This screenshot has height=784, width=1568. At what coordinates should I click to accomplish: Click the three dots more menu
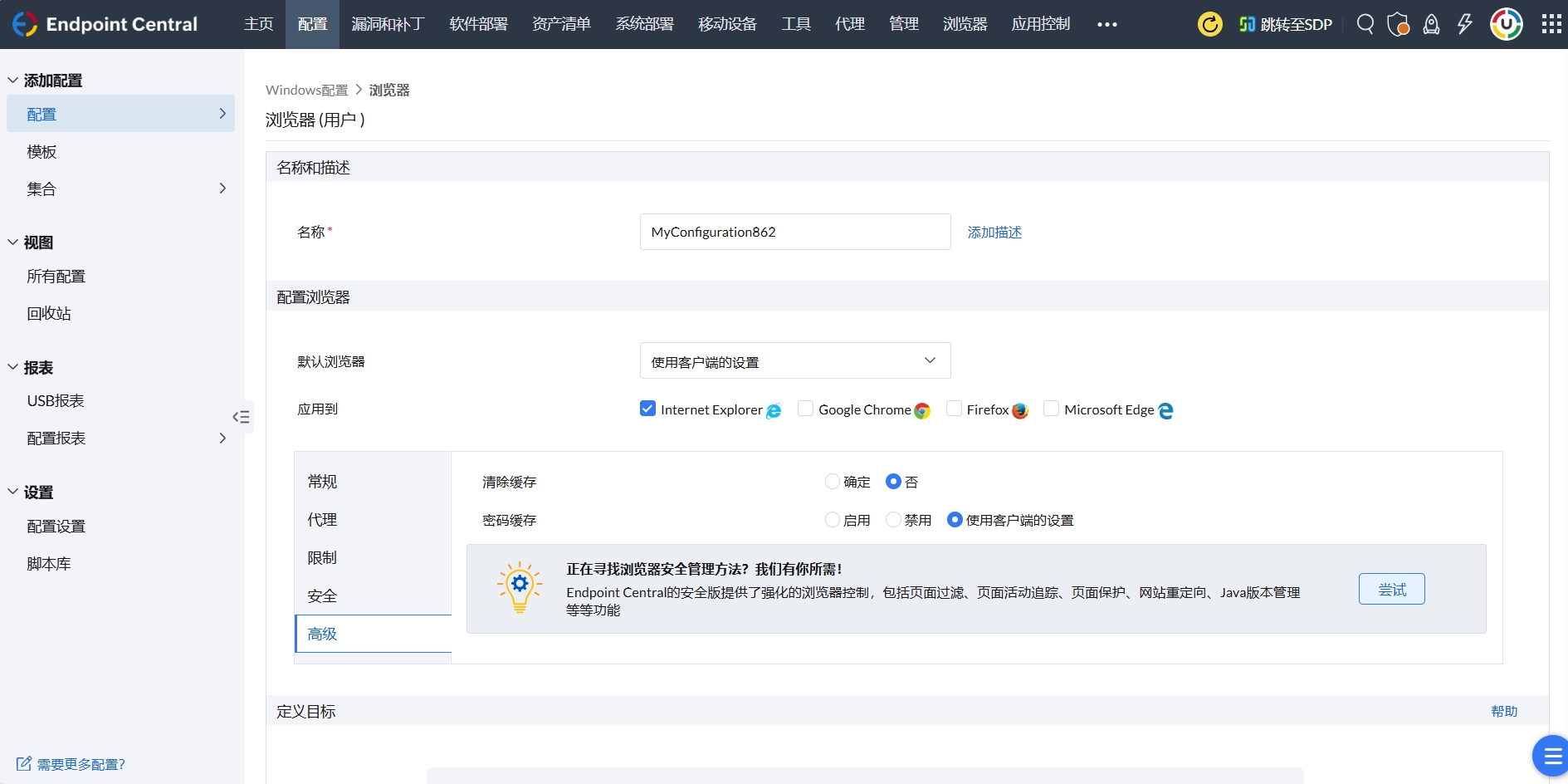pos(1106,24)
